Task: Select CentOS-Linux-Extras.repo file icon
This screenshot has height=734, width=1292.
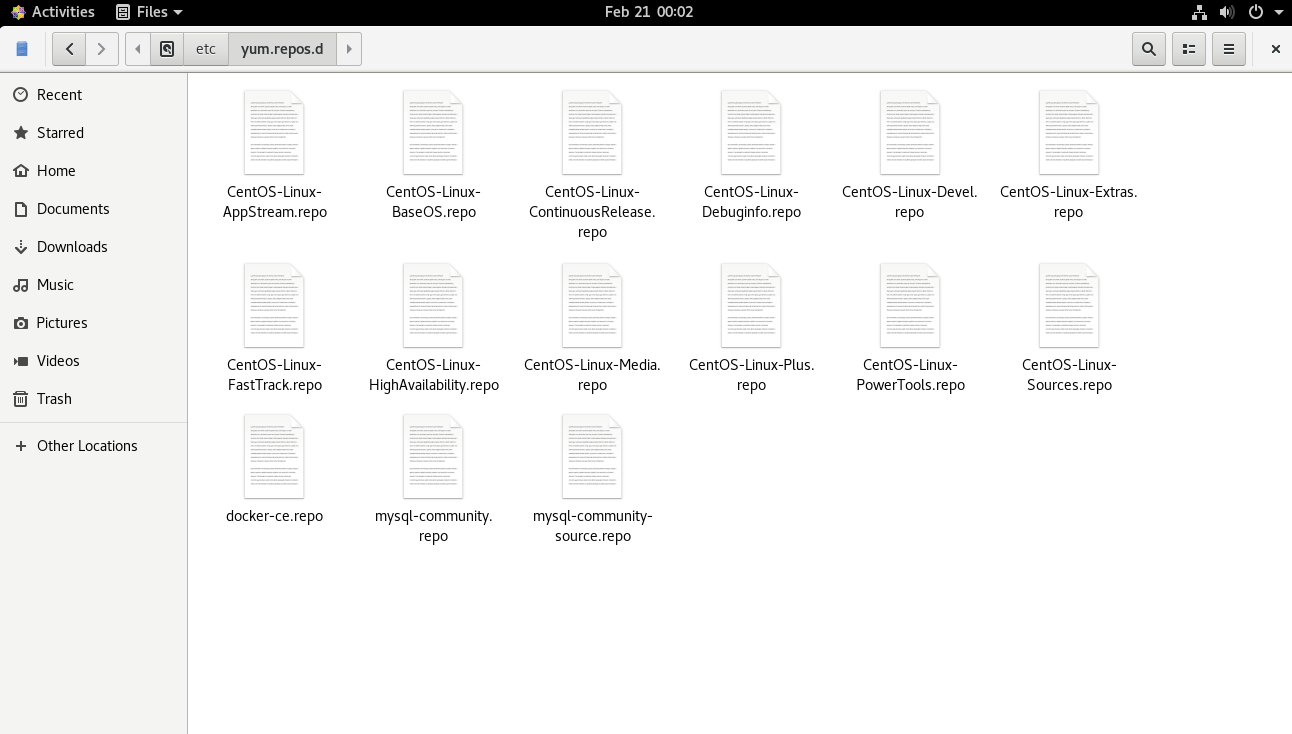Action: (x=1069, y=132)
